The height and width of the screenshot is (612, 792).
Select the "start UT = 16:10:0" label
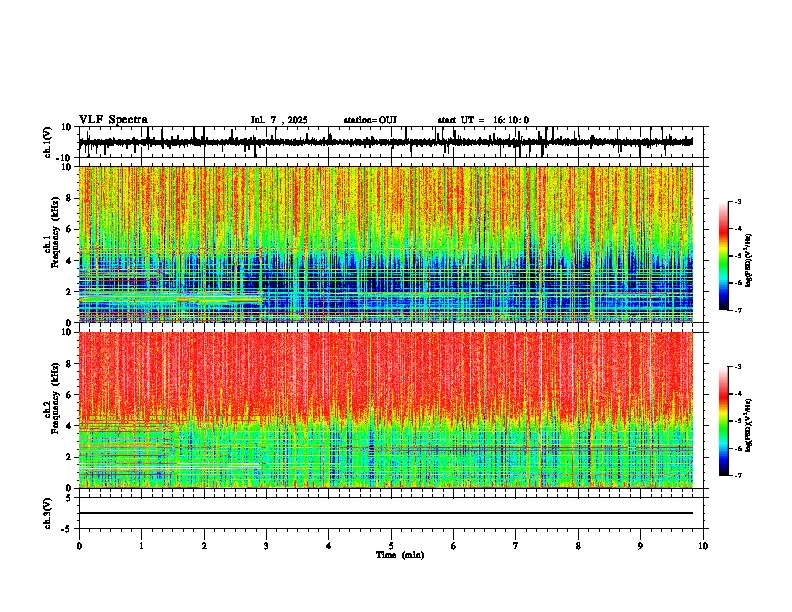(483, 120)
